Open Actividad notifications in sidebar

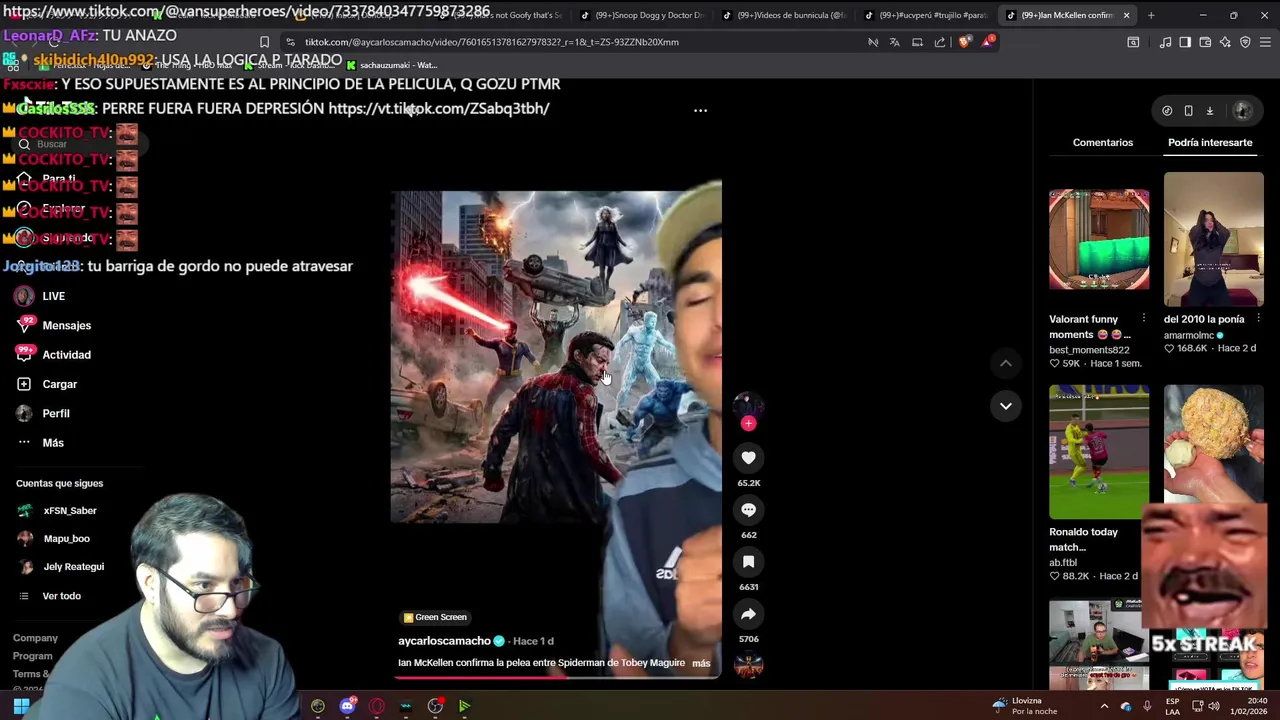click(x=54, y=355)
